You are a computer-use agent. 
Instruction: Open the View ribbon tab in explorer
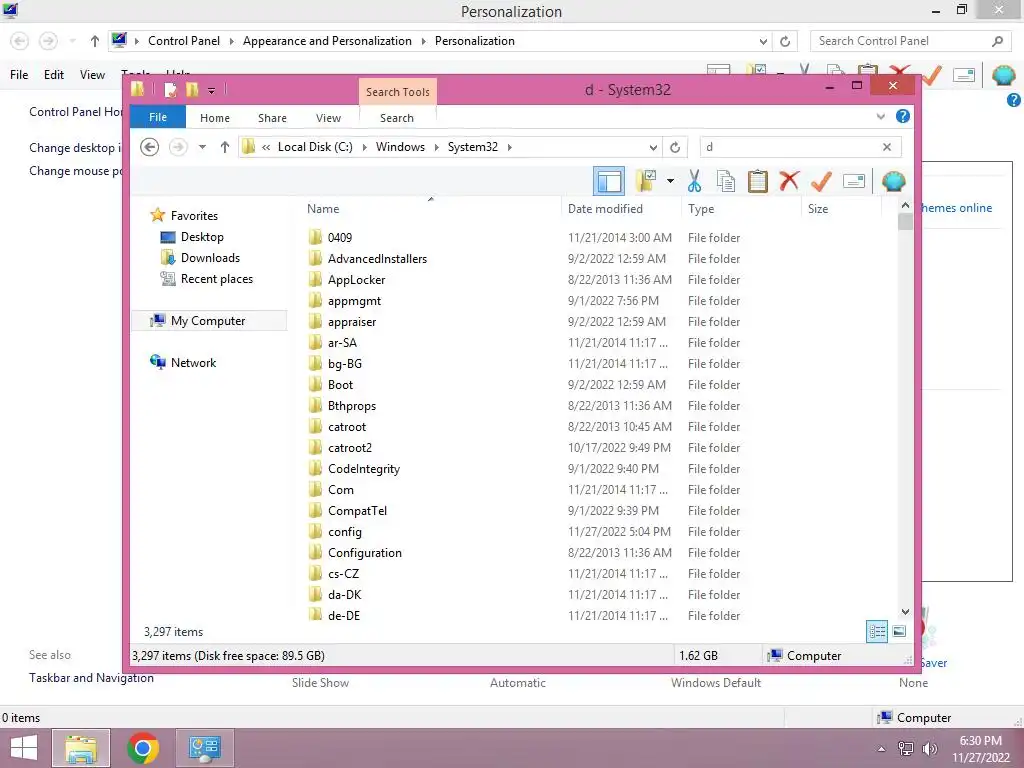pos(328,118)
